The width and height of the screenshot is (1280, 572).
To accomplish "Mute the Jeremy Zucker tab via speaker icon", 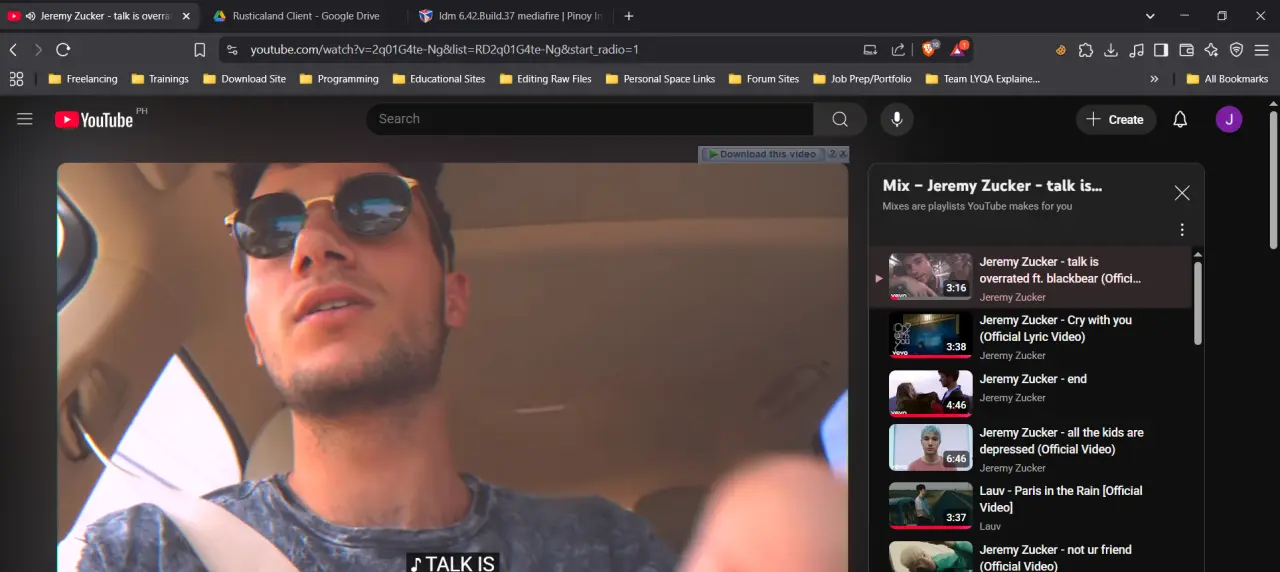I will pos(30,16).
